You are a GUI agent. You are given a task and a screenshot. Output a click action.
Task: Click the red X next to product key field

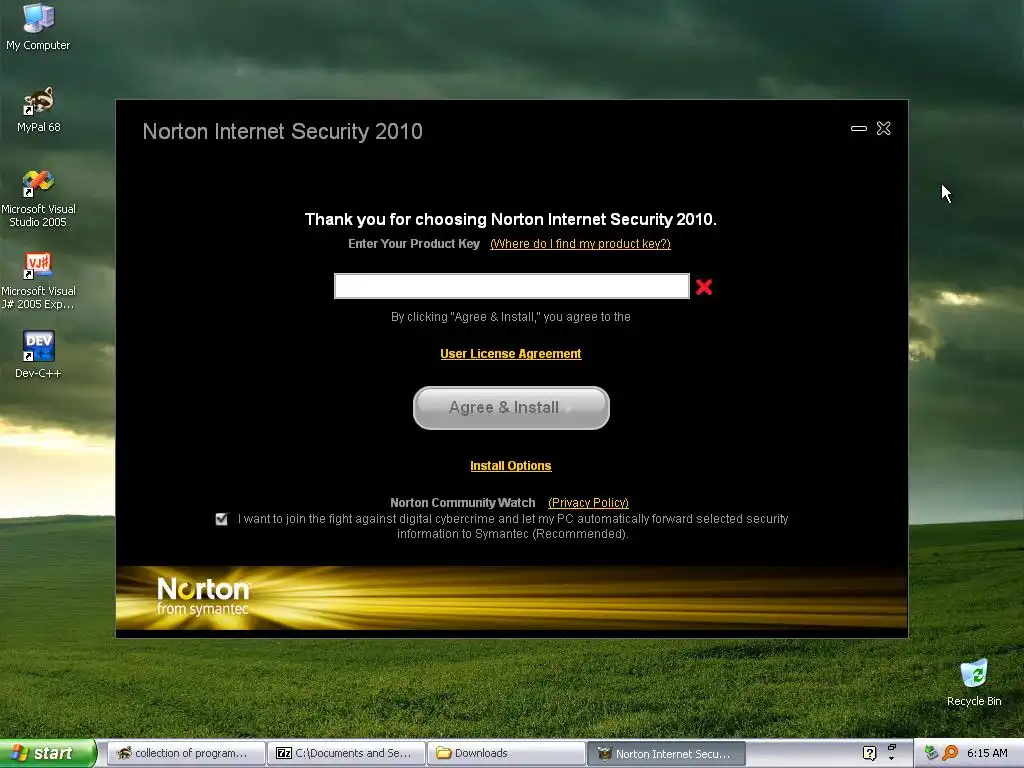click(x=704, y=287)
